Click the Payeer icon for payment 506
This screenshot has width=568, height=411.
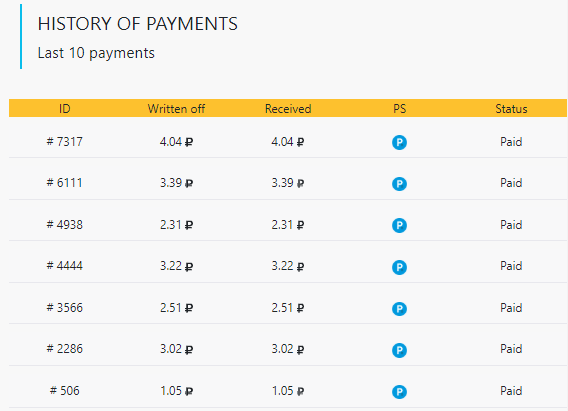point(399,392)
